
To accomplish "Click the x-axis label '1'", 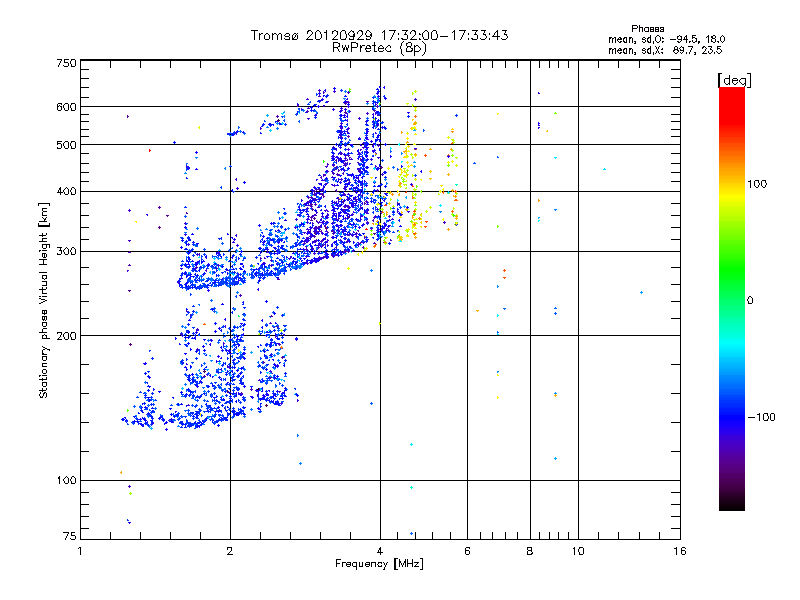I will pos(80,551).
